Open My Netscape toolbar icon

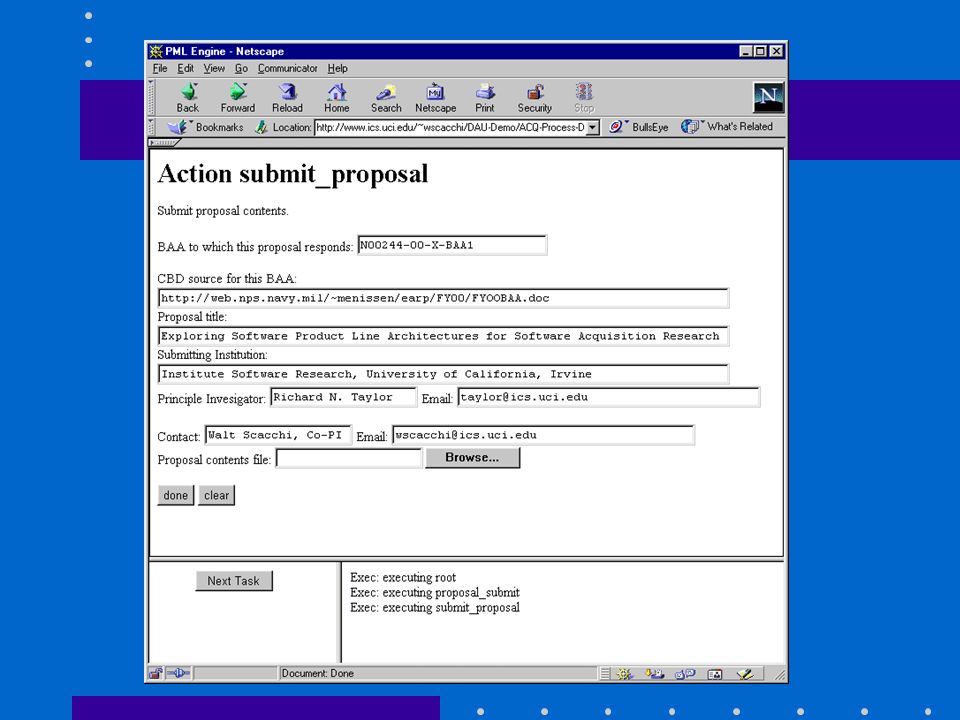coord(435,98)
